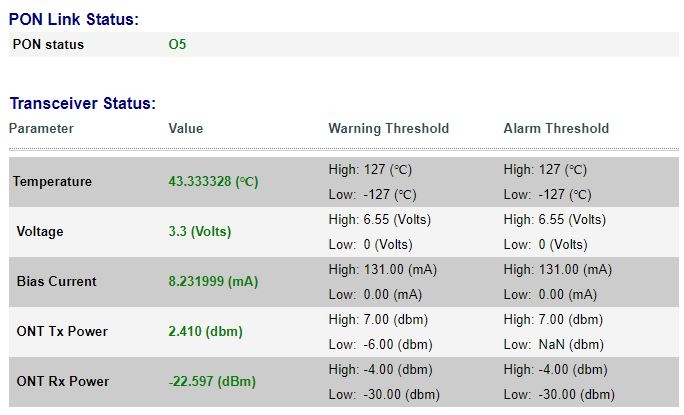Screen dimensions: 684x415
Task: Select the PON status value 'O5'
Action: pos(177,45)
